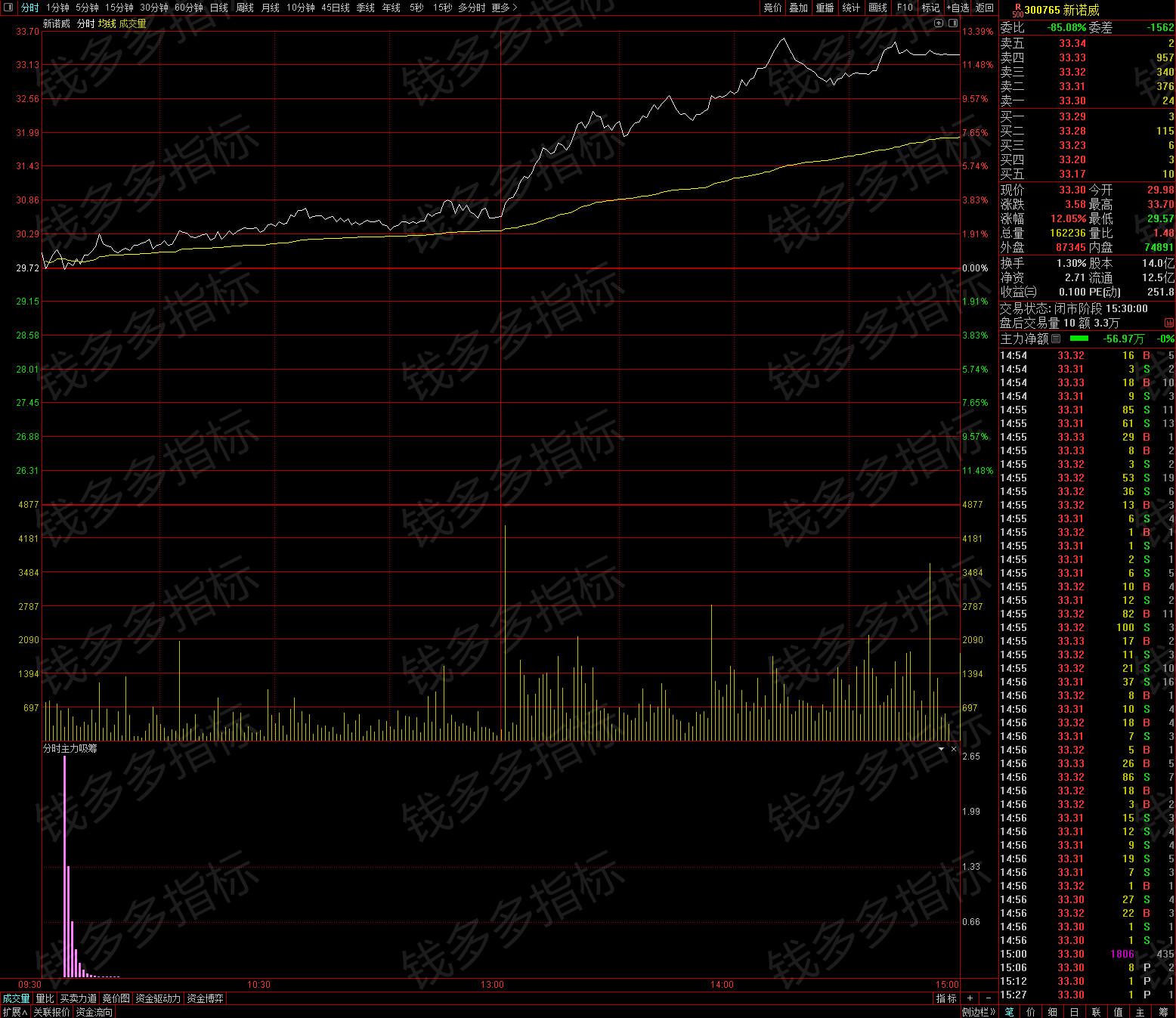Select the 笔 tick-list sidebar tab
1176x1018 pixels.
pos(1010,1012)
